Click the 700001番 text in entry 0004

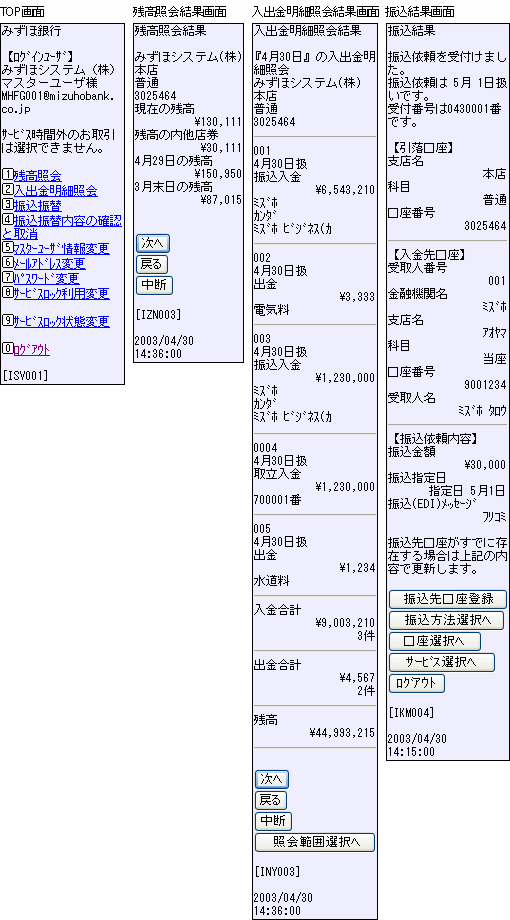[277, 499]
